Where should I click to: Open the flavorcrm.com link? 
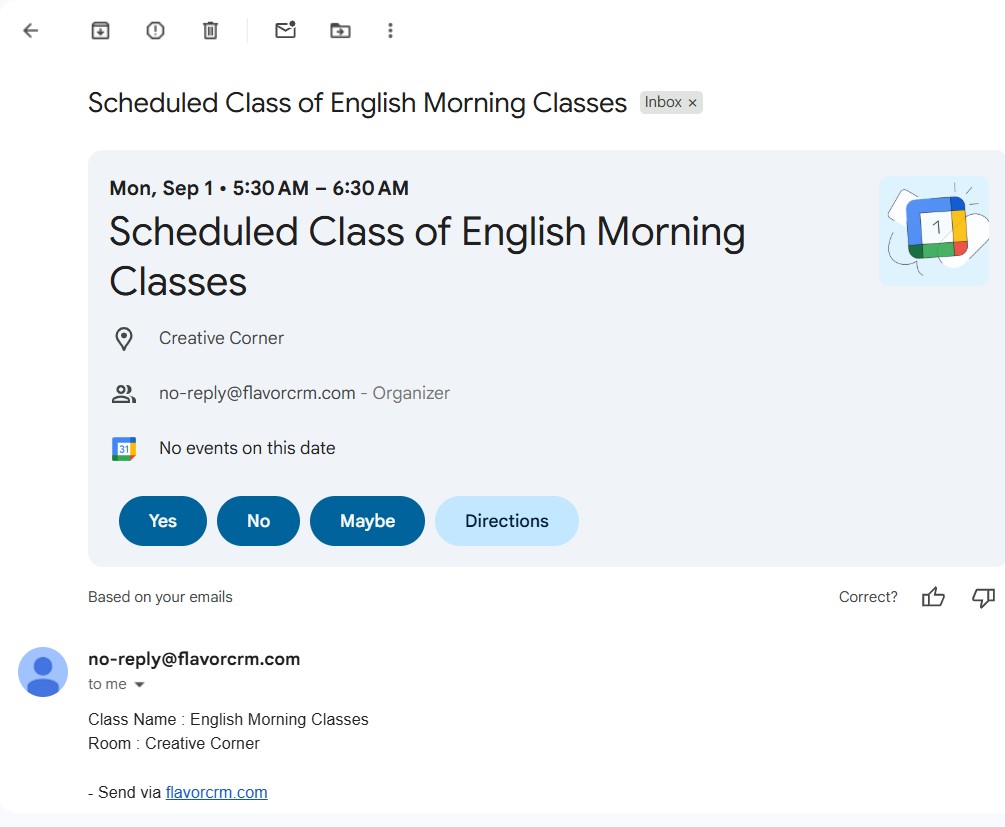point(216,792)
